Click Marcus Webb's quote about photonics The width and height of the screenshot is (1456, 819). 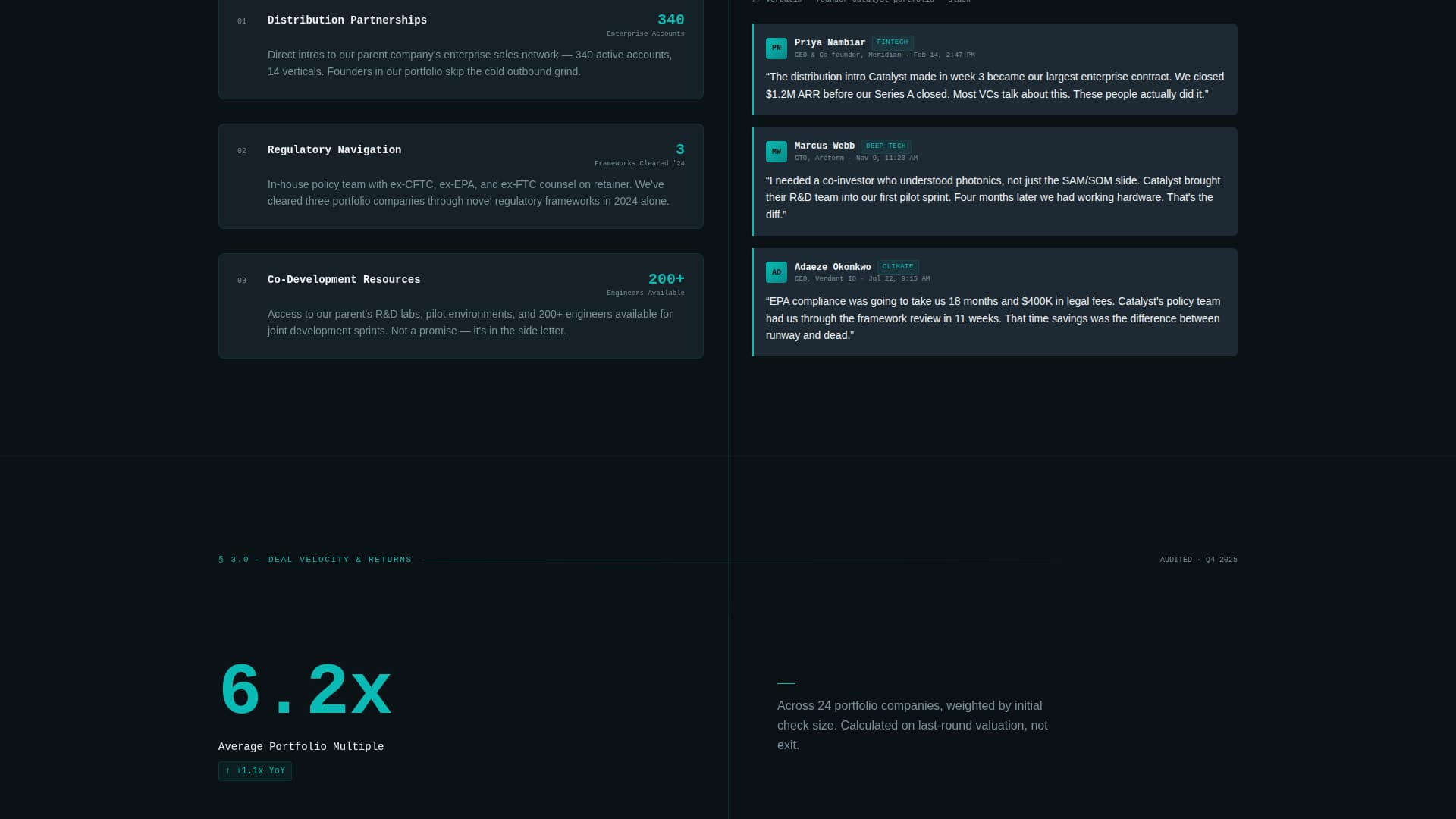tap(993, 198)
